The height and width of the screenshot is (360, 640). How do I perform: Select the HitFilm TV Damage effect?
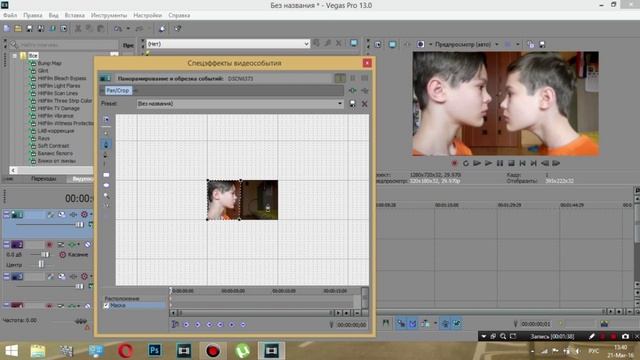point(58,108)
